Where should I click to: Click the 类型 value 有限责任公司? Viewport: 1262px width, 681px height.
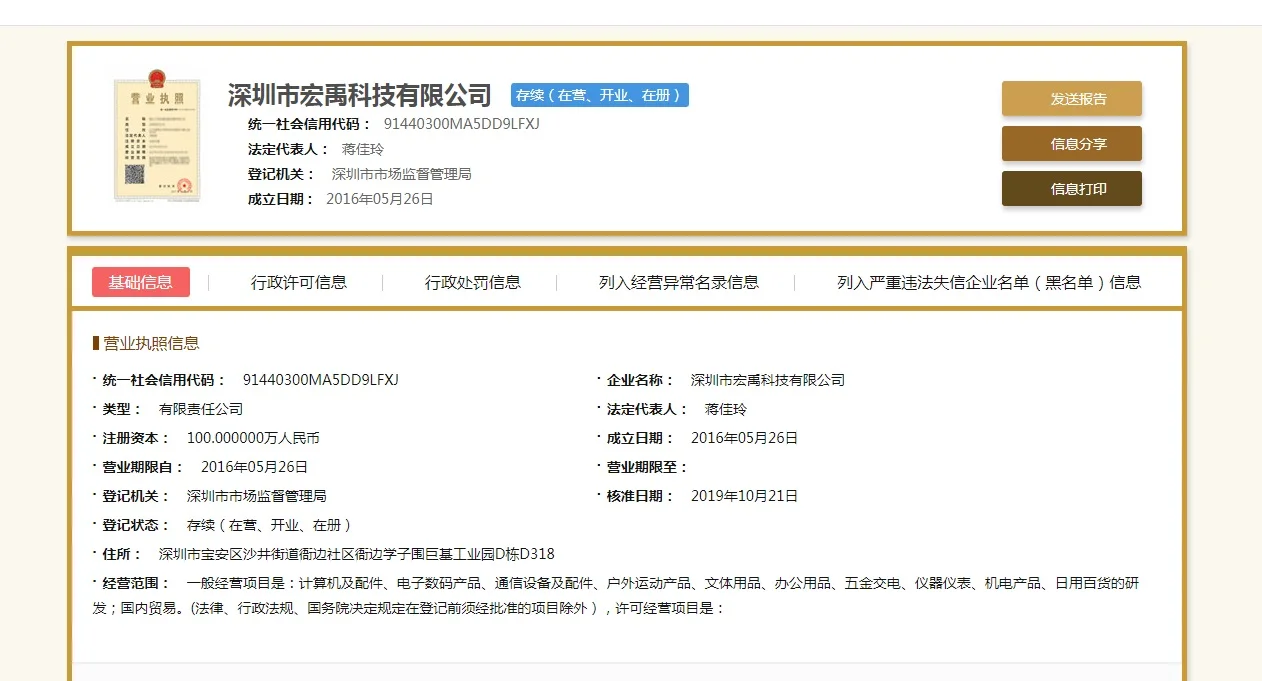201,409
